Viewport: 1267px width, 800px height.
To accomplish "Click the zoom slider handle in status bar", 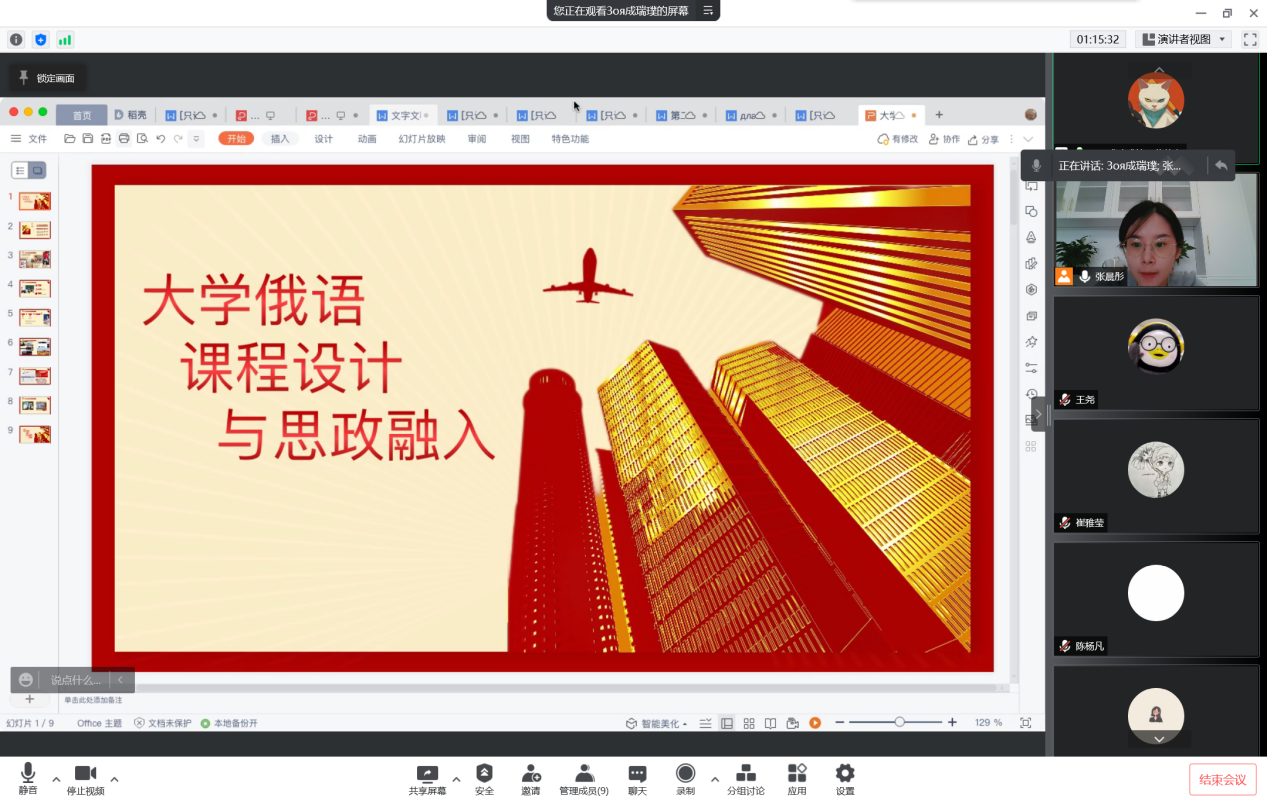I will coord(900,722).
